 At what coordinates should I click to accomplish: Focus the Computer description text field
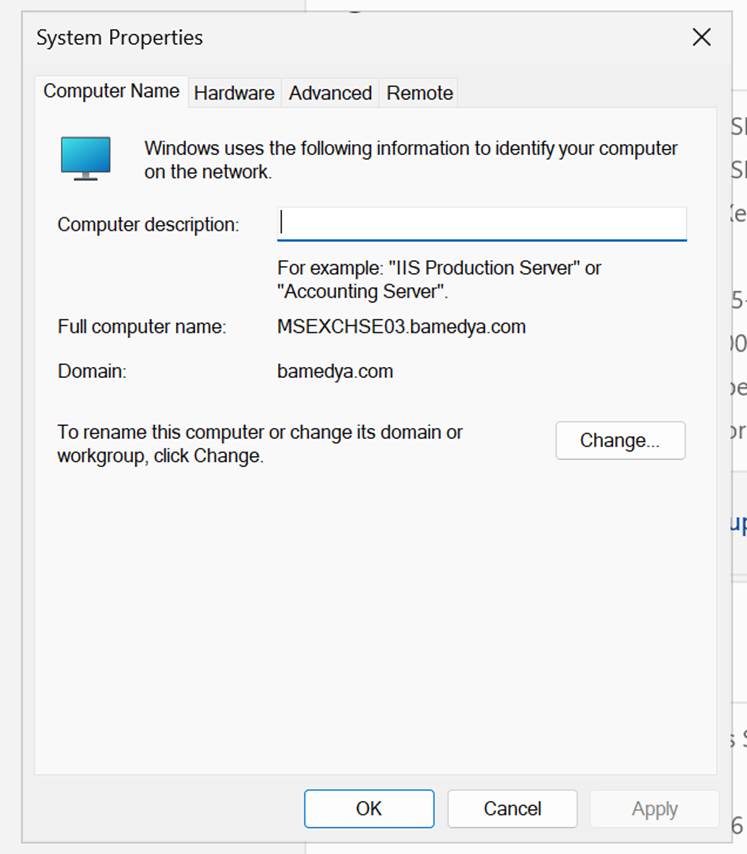(x=482, y=224)
